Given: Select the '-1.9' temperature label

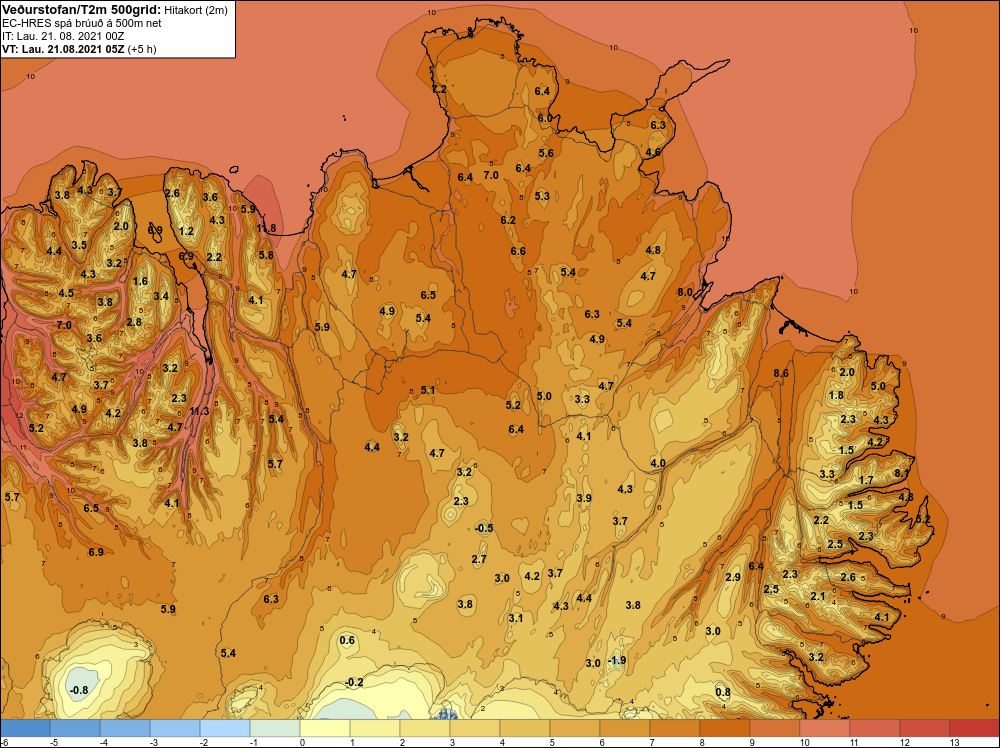Looking at the screenshot, I should 617,660.
